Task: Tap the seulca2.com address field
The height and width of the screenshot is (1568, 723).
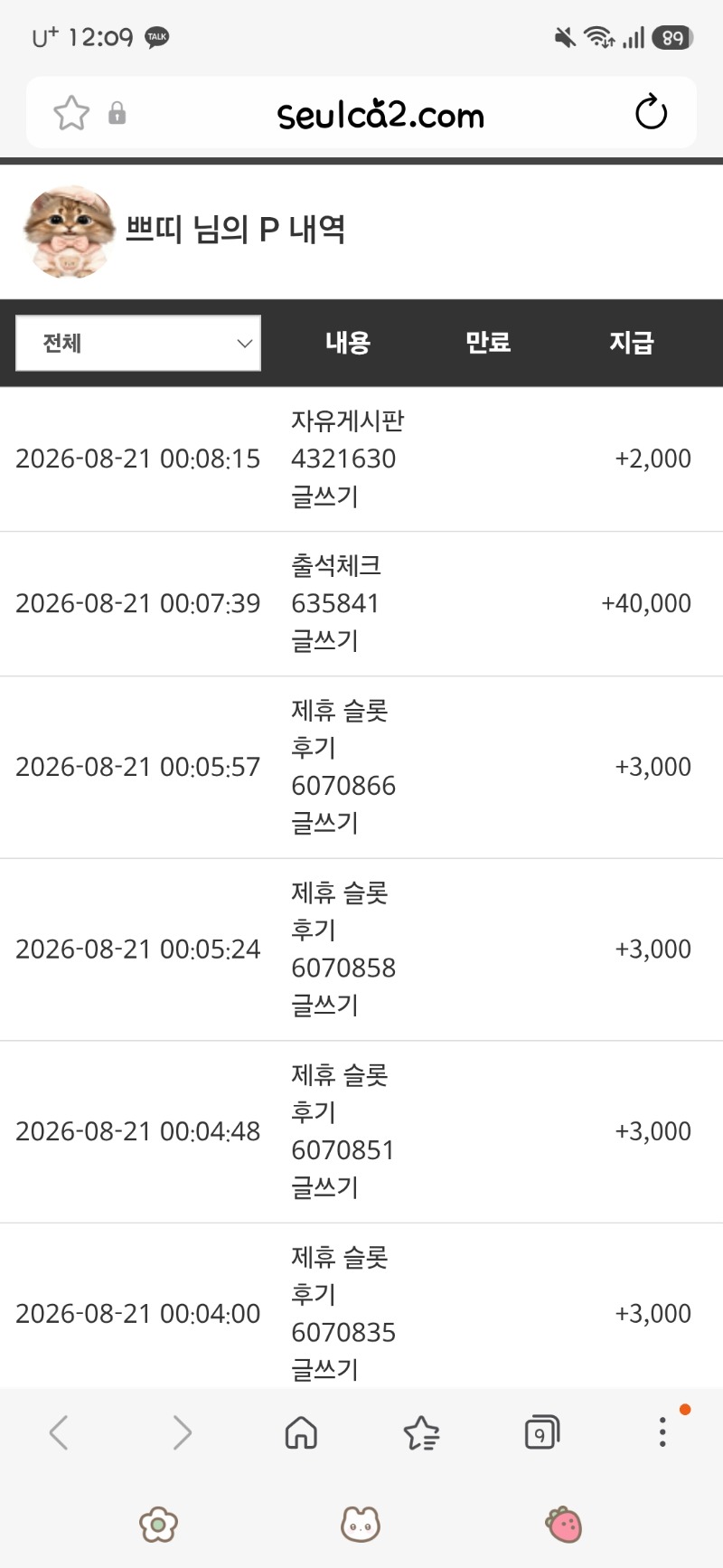Action: point(380,114)
